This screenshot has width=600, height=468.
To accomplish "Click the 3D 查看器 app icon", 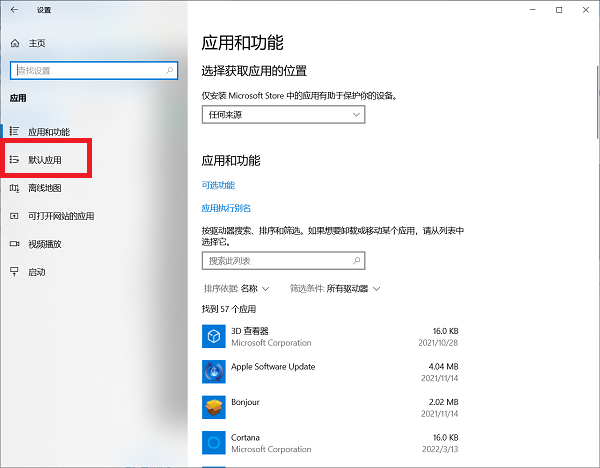I will (214, 336).
